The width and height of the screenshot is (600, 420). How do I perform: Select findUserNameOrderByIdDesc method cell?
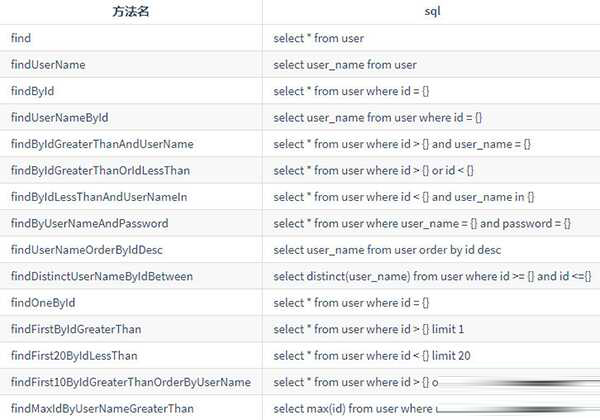pyautogui.click(x=88, y=249)
